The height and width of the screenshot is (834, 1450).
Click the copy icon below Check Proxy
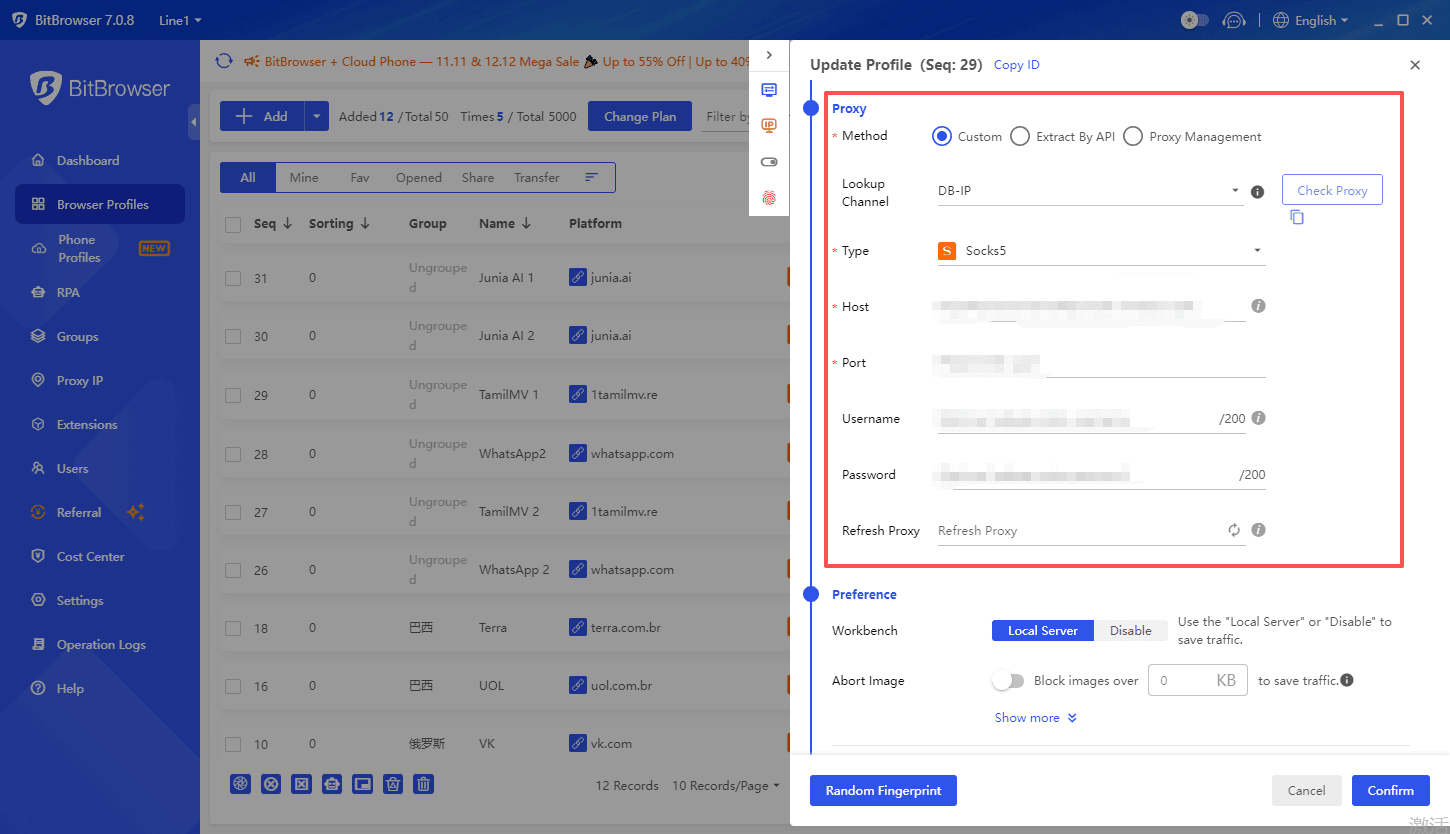(x=1297, y=217)
